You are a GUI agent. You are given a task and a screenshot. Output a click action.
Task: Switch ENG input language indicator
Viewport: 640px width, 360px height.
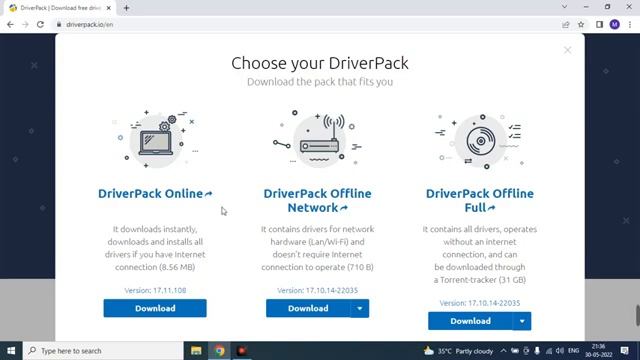pyautogui.click(x=573, y=351)
